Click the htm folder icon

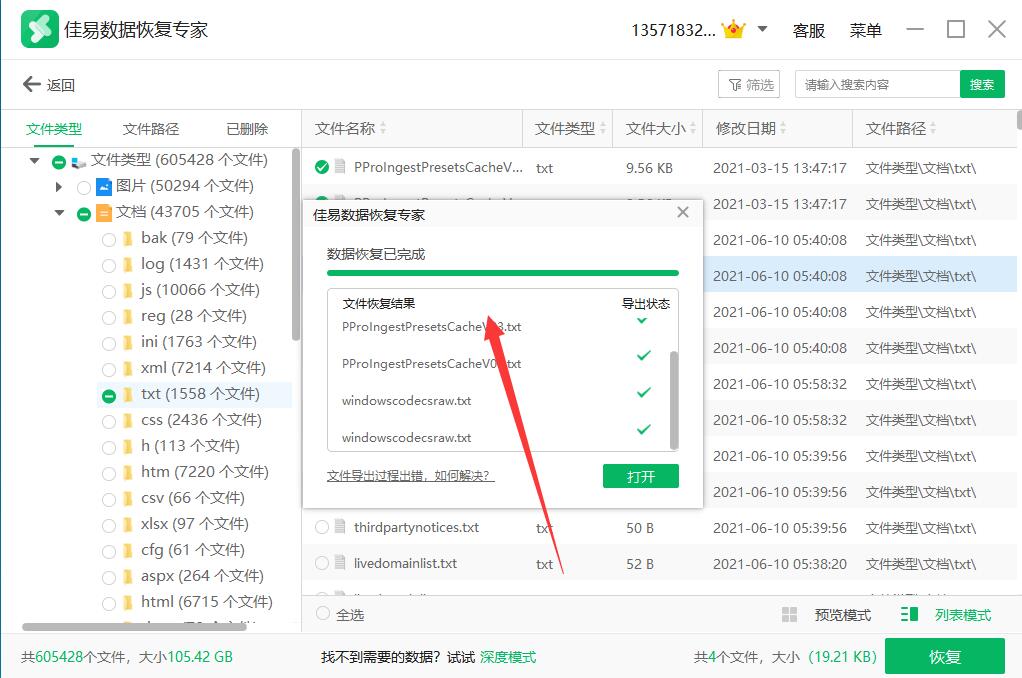128,473
